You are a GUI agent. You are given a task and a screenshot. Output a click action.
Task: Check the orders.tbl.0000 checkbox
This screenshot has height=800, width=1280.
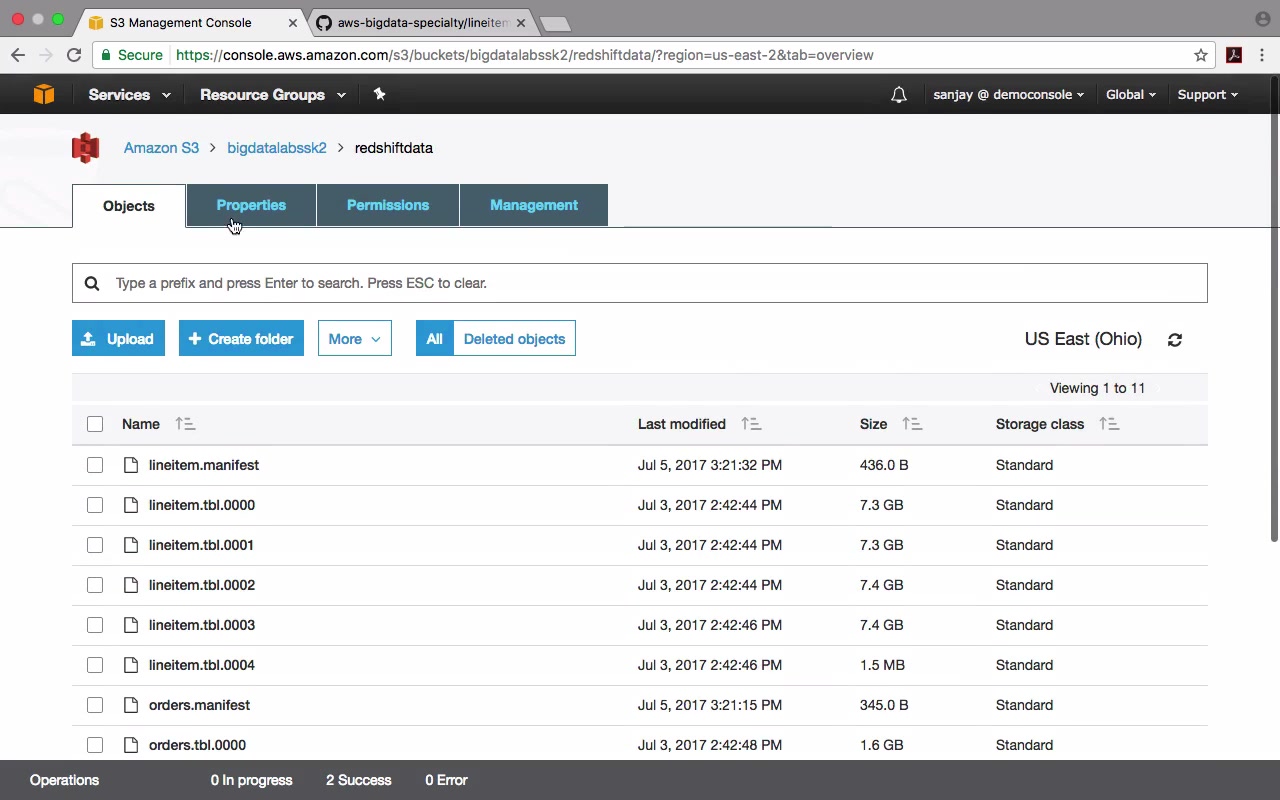[x=95, y=745]
